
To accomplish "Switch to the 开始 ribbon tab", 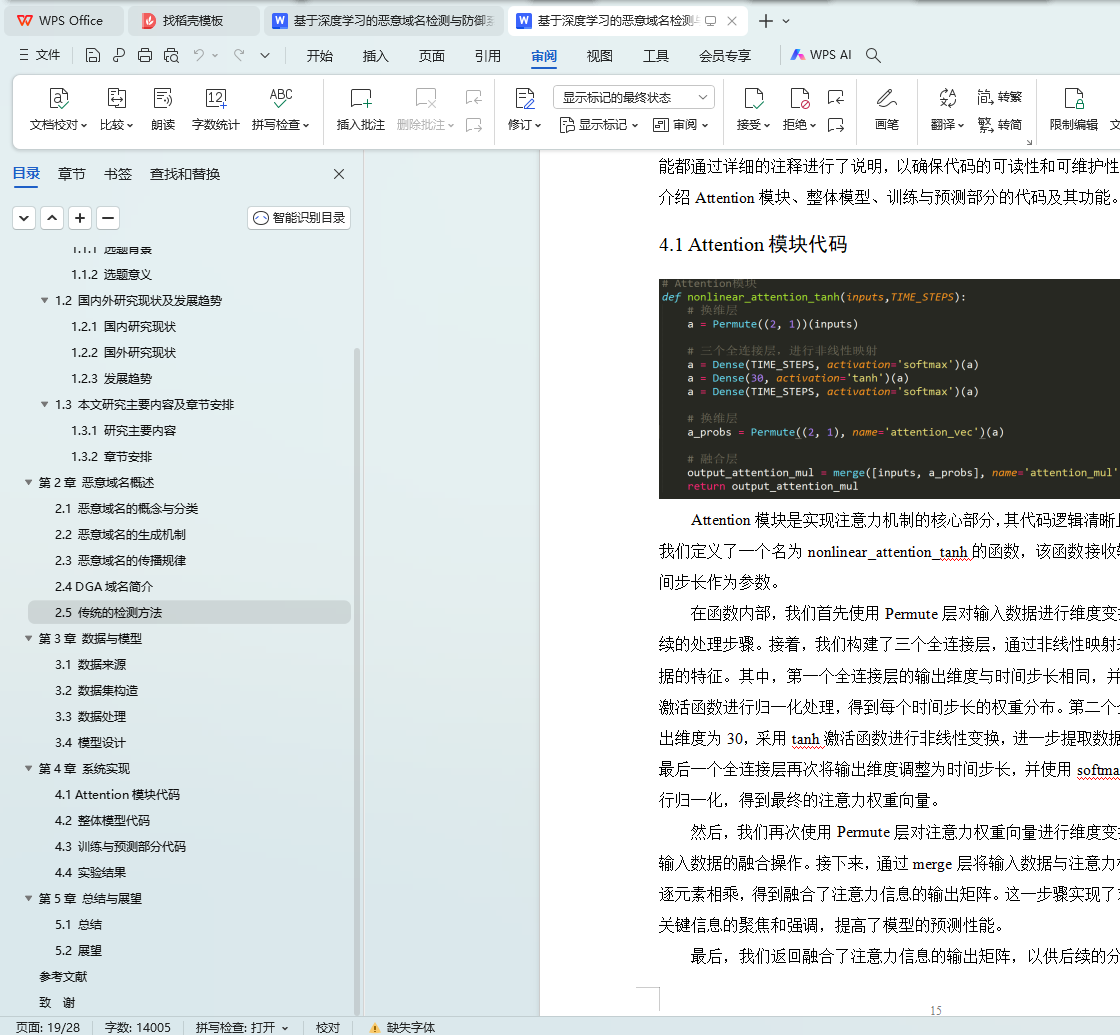I will point(319,56).
